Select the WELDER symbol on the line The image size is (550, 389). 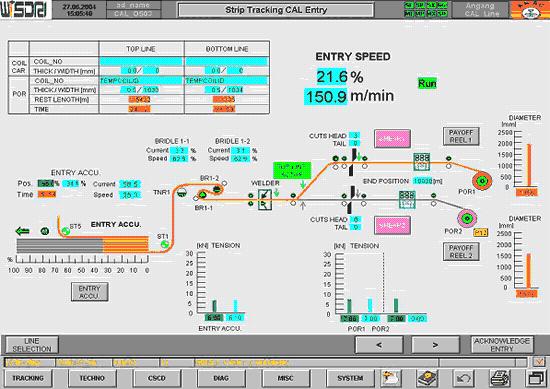point(265,199)
